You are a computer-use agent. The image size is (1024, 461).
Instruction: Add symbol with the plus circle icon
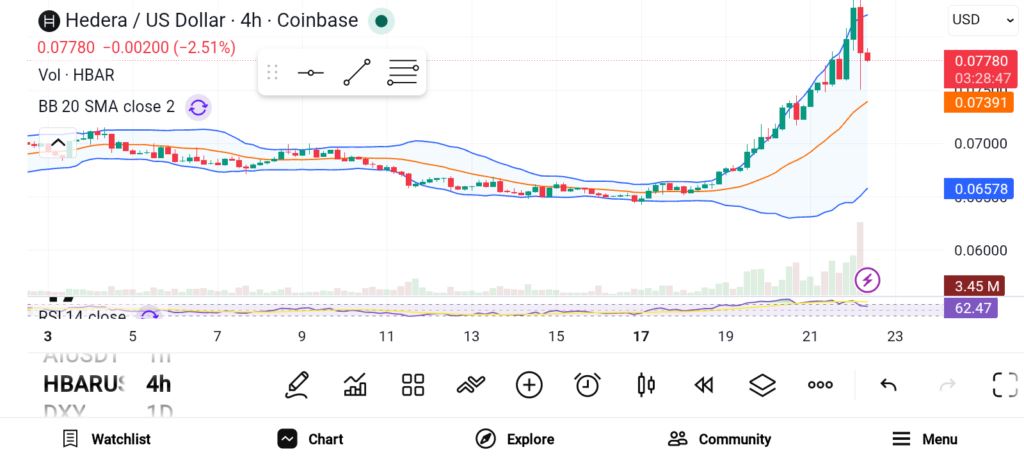click(529, 385)
